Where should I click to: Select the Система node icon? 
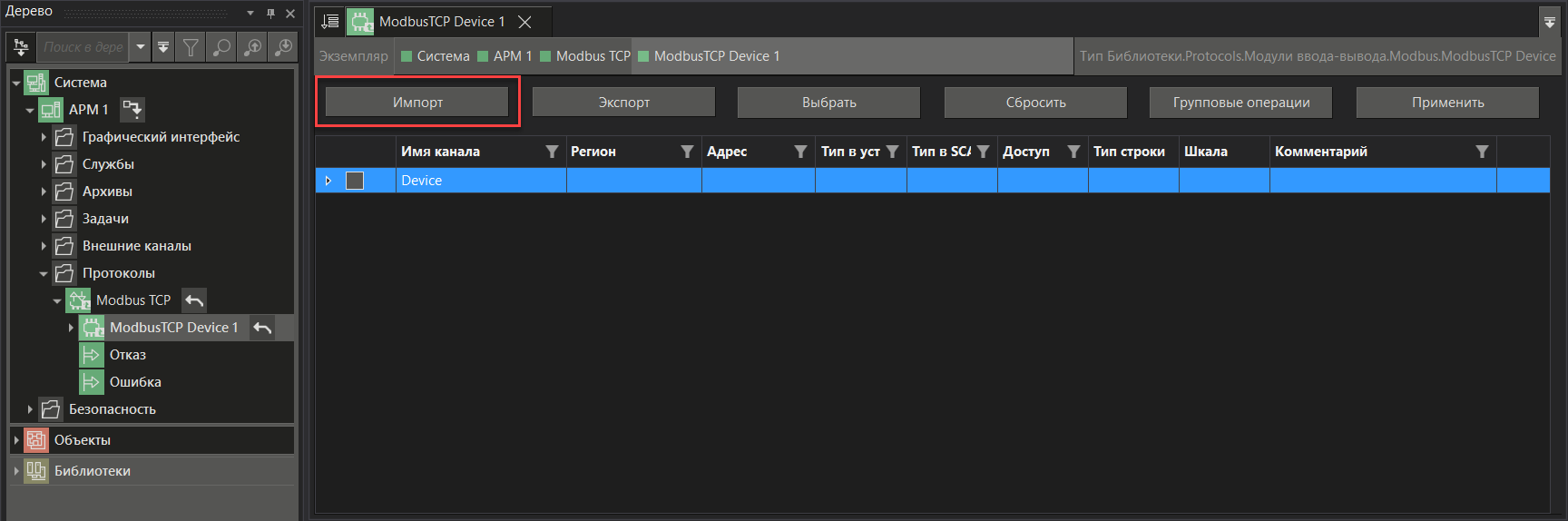(x=36, y=83)
